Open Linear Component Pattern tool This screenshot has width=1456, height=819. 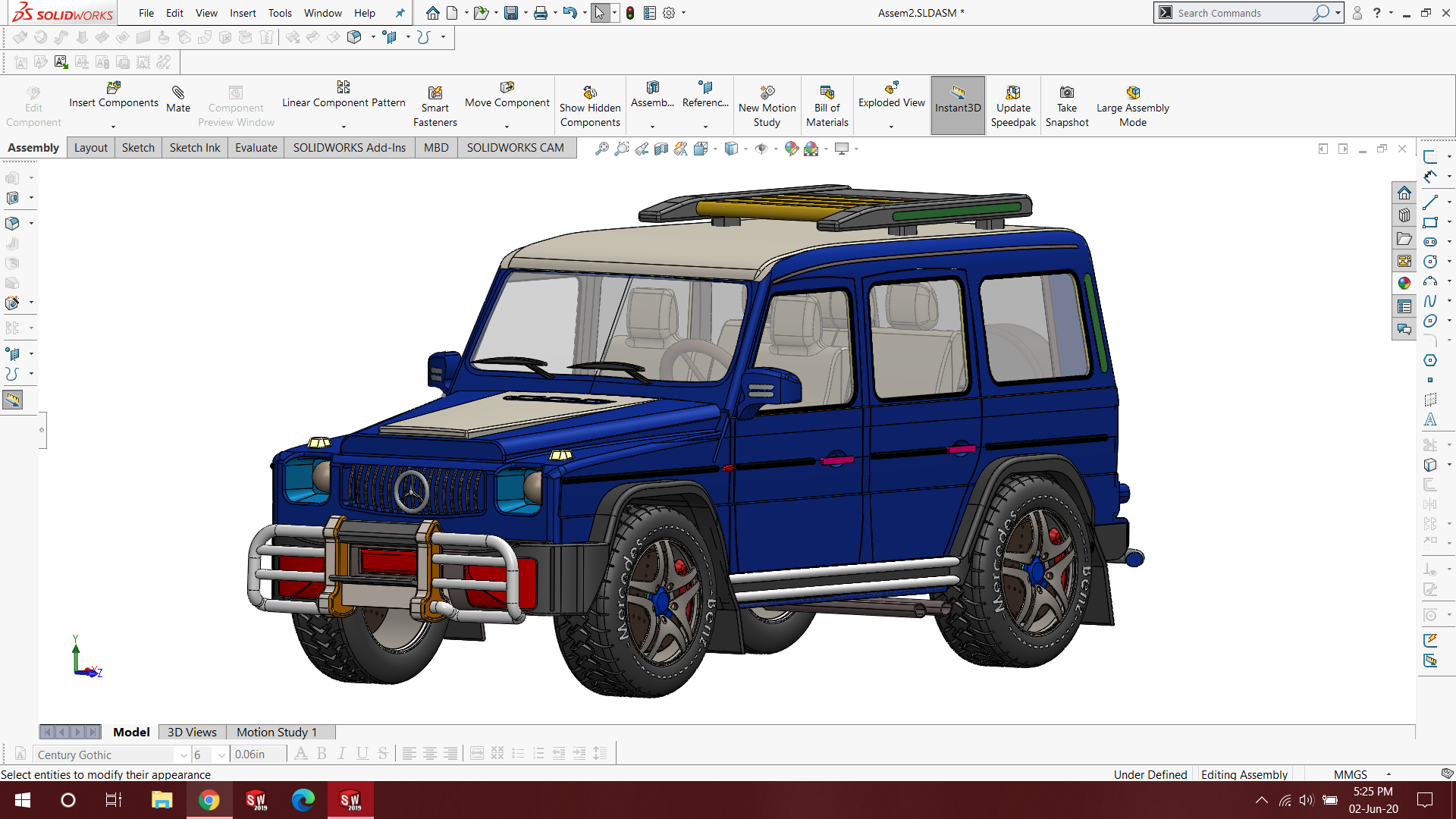(344, 96)
